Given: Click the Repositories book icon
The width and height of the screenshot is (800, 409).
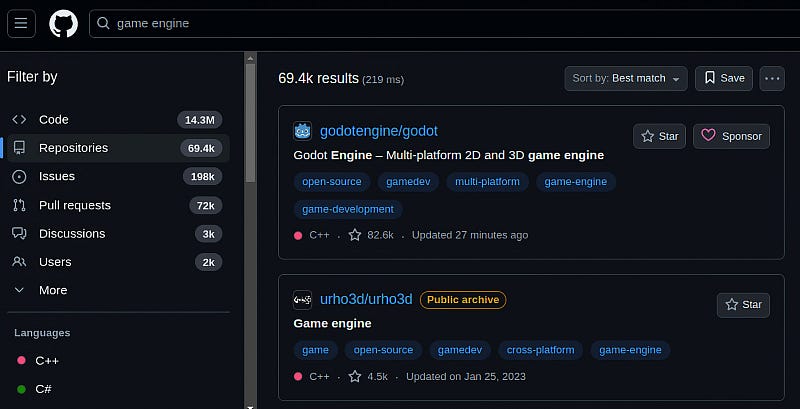Looking at the screenshot, I should pyautogui.click(x=19, y=148).
